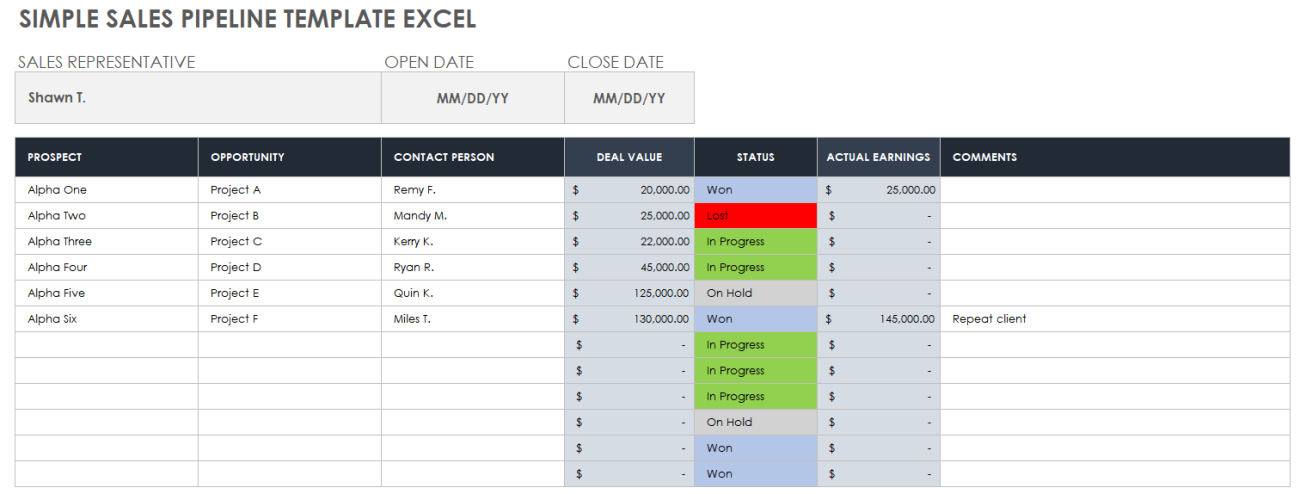Select the green In Progress cell for Alpha Three
1300x494 pixels.
click(755, 242)
